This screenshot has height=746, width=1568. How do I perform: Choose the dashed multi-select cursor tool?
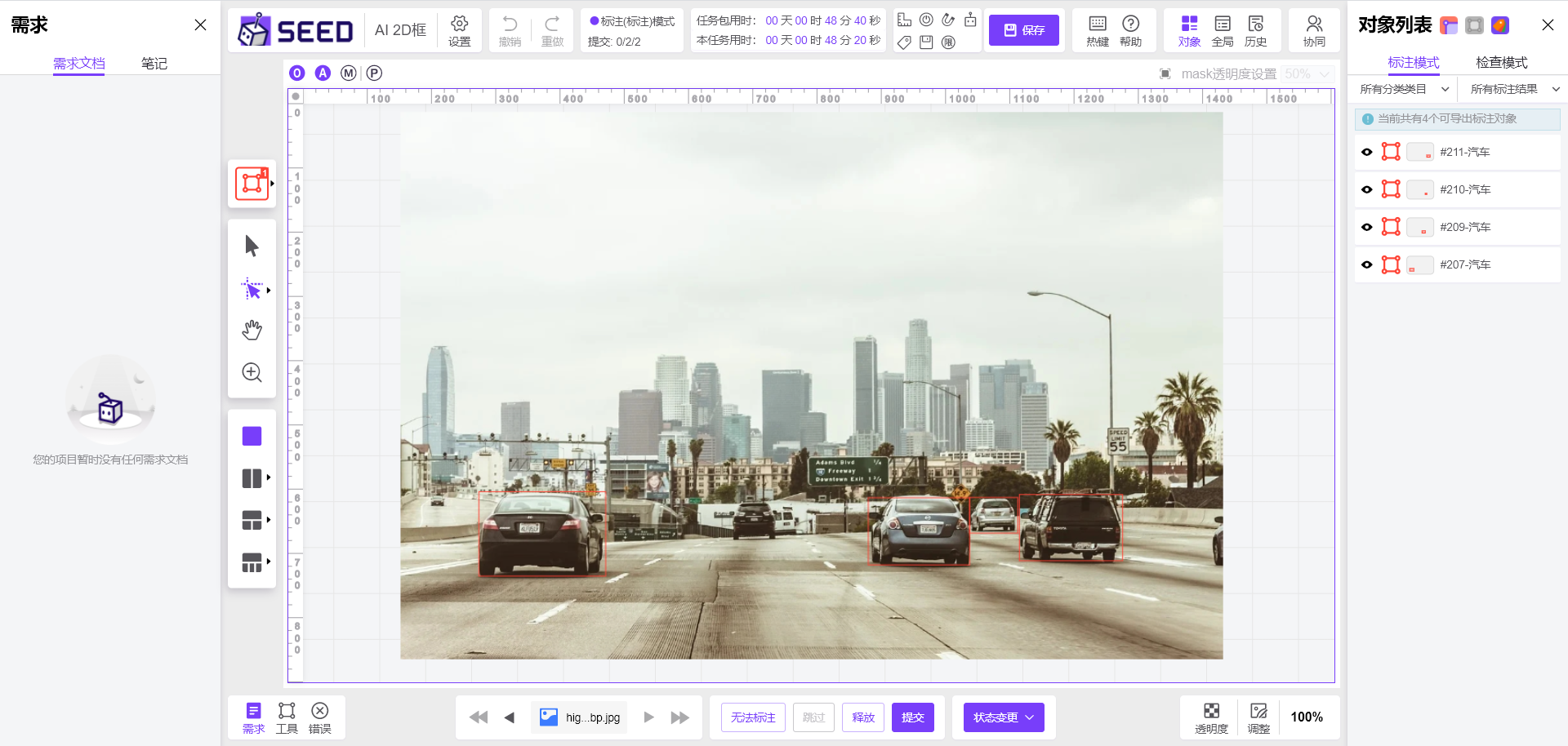252,289
